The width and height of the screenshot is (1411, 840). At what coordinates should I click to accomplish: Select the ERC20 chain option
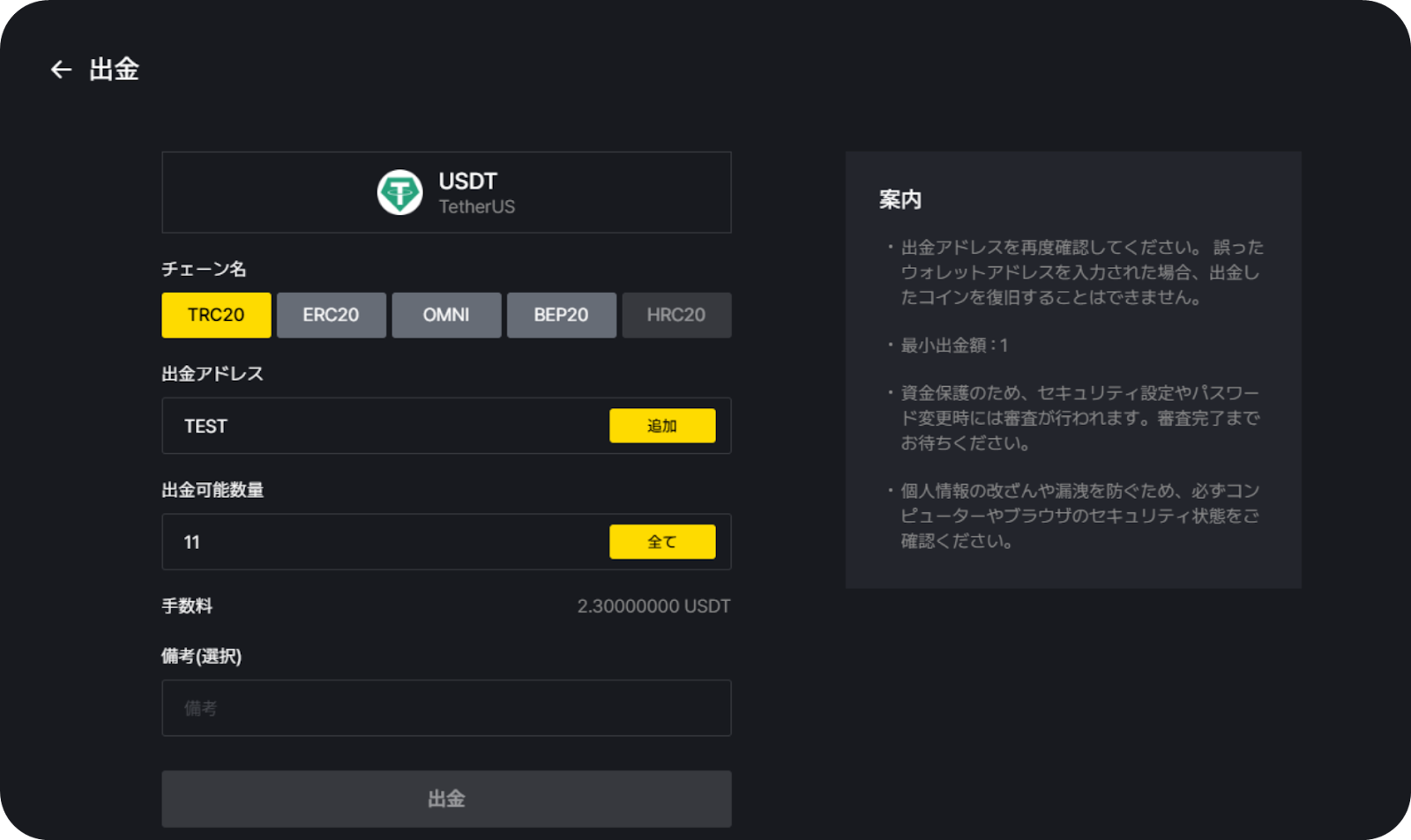tap(331, 315)
